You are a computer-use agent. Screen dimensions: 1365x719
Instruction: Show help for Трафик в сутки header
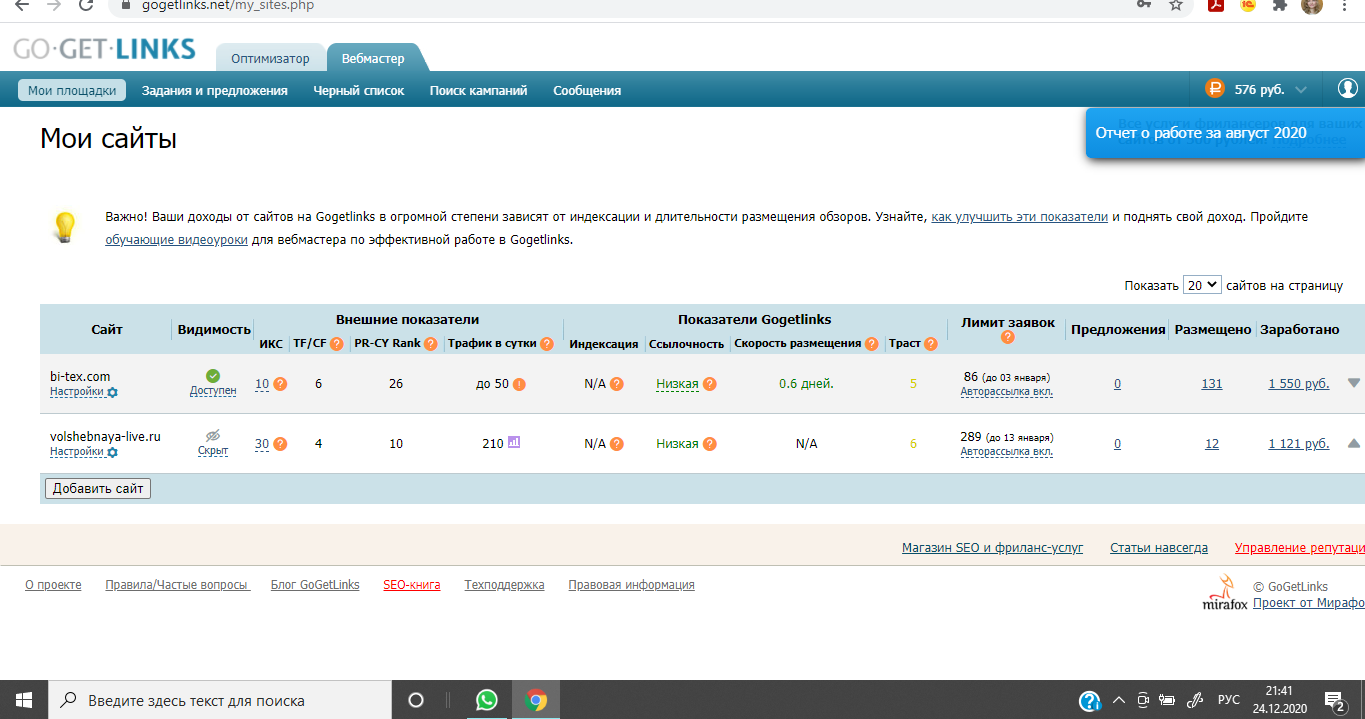pos(547,344)
